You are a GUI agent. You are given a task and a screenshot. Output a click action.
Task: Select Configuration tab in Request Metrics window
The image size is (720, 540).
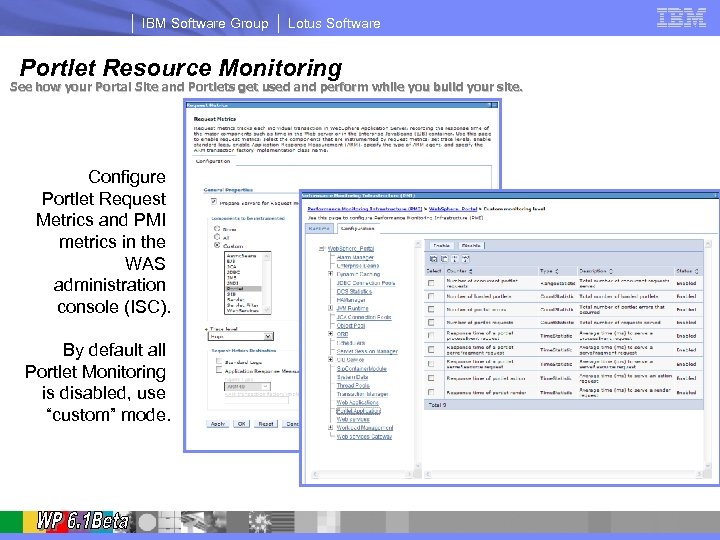click(x=213, y=161)
